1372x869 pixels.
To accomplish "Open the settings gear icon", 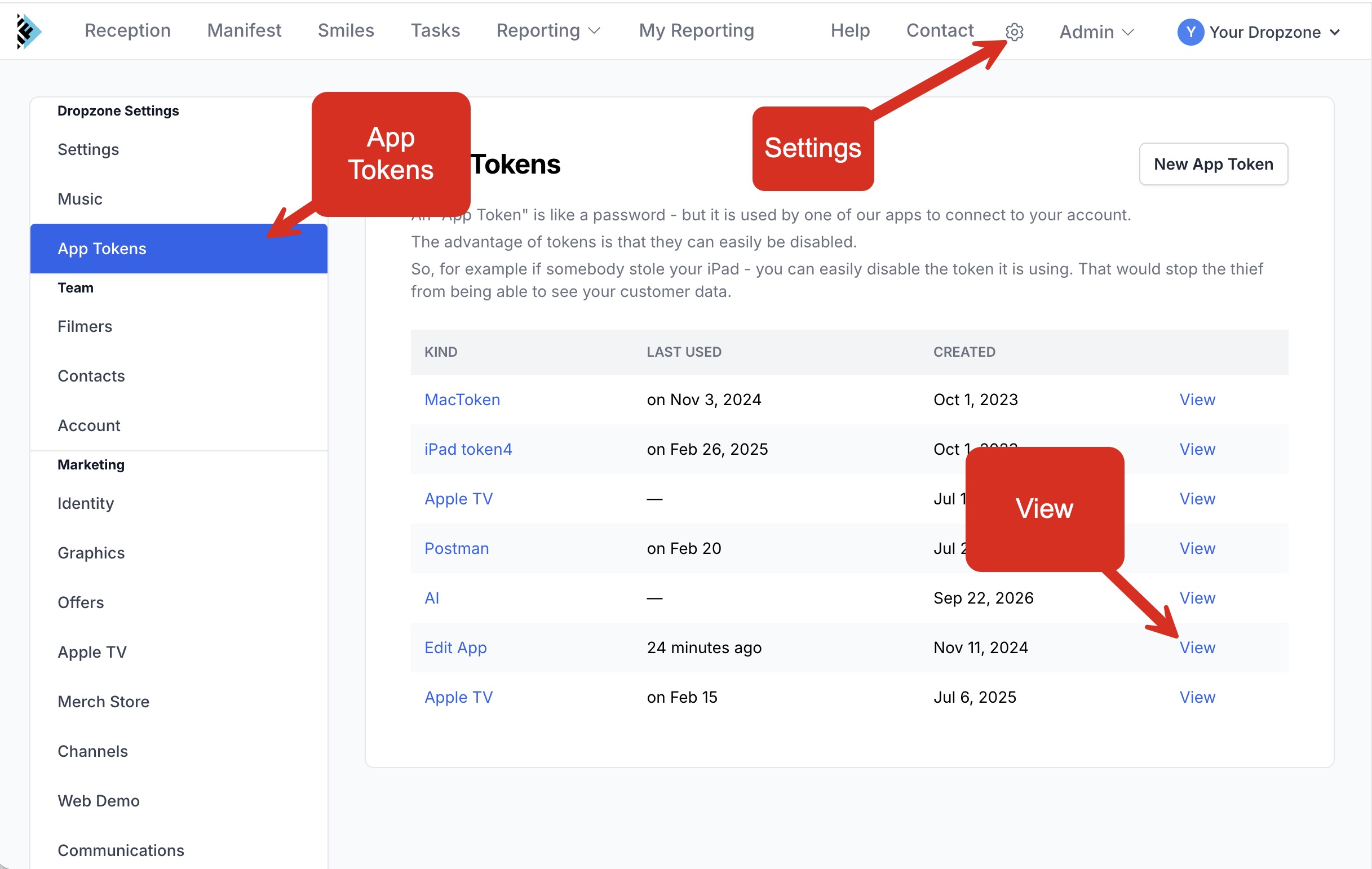I will click(1014, 32).
